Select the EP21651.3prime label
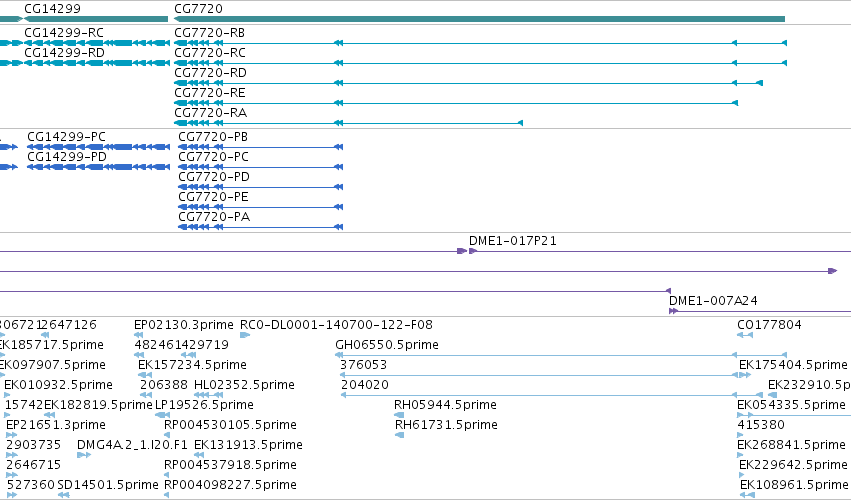 (56, 426)
